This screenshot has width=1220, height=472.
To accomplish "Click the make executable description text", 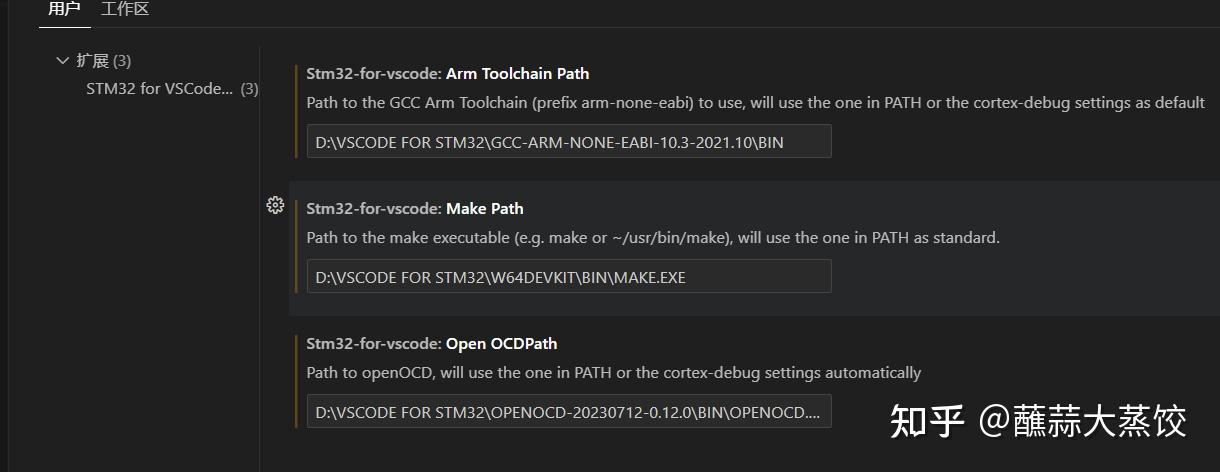I will [652, 238].
